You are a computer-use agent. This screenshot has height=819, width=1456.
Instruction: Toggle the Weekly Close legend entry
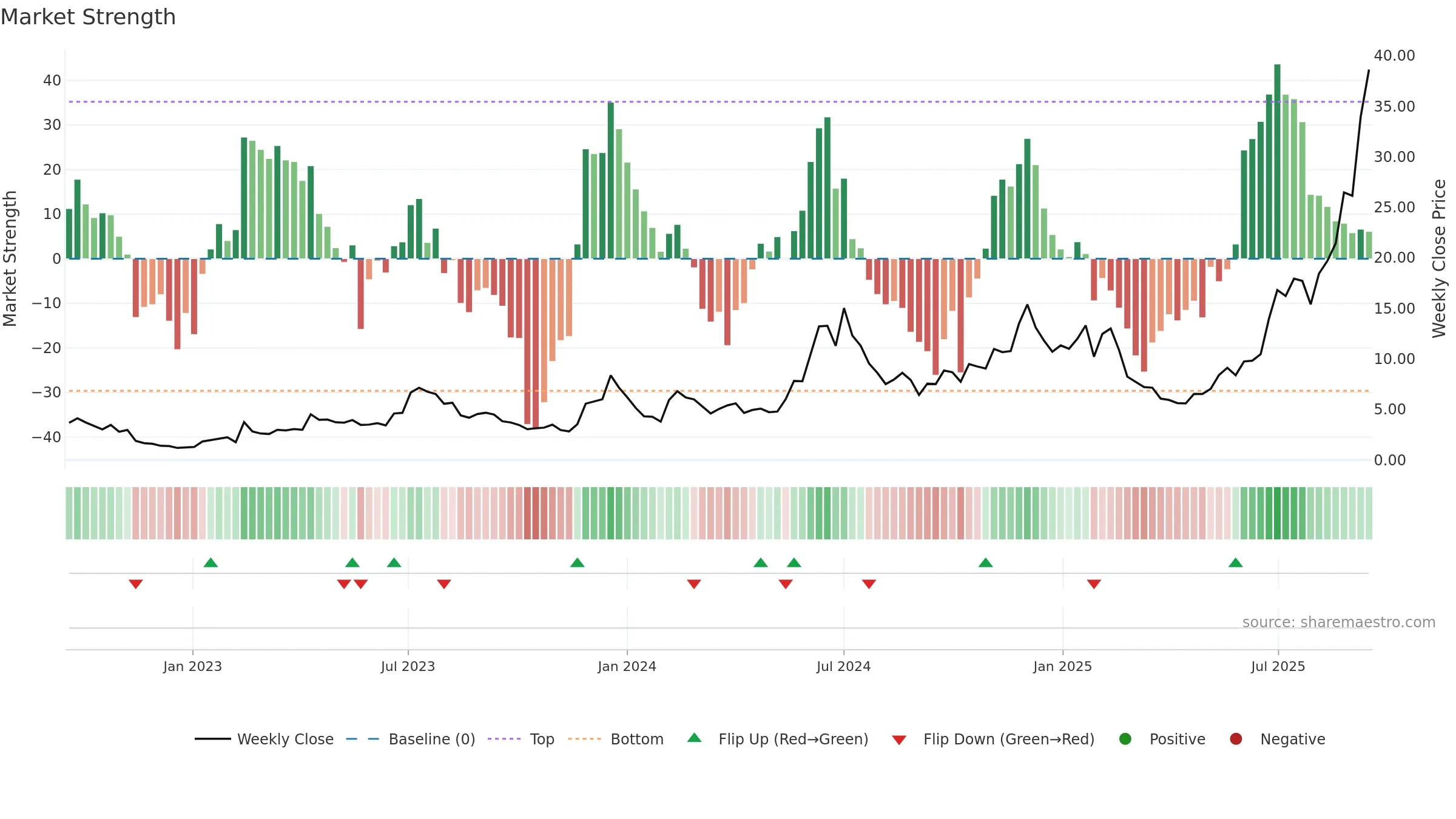click(264, 739)
